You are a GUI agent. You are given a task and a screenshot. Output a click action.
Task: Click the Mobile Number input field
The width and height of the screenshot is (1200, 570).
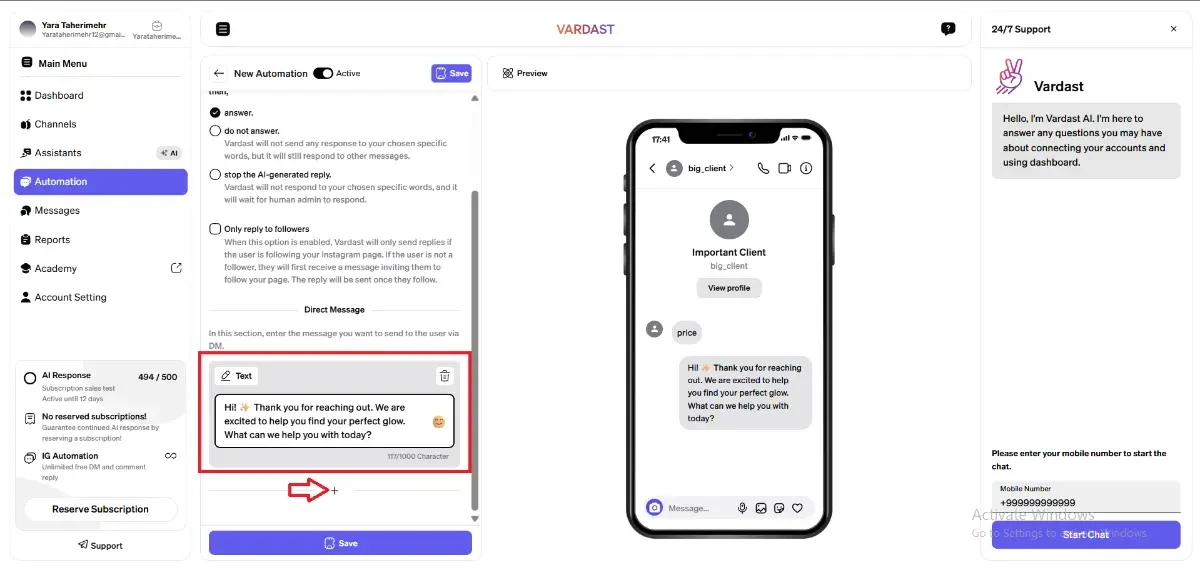pos(1086,497)
